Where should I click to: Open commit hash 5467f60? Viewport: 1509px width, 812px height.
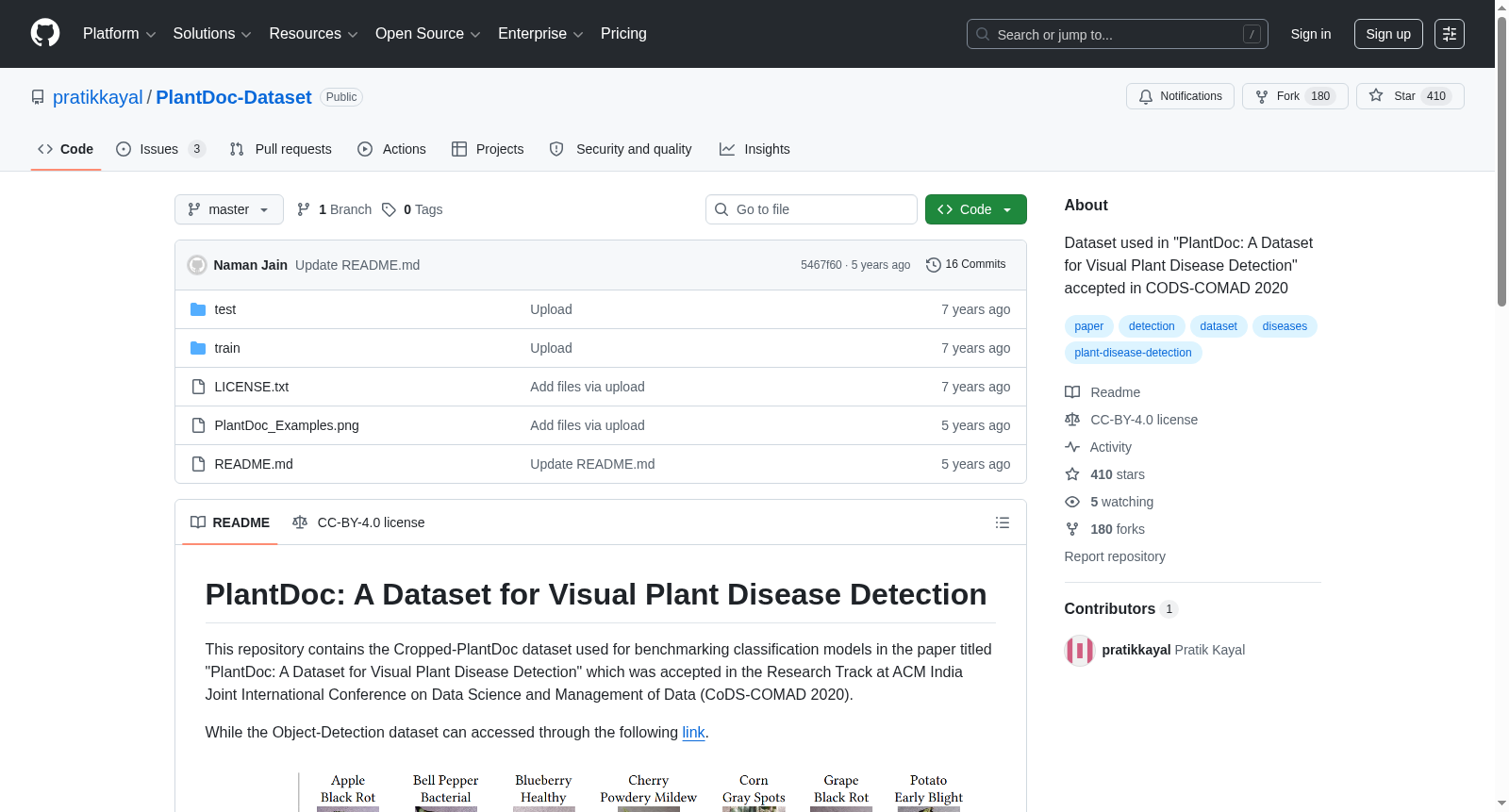coord(821,265)
